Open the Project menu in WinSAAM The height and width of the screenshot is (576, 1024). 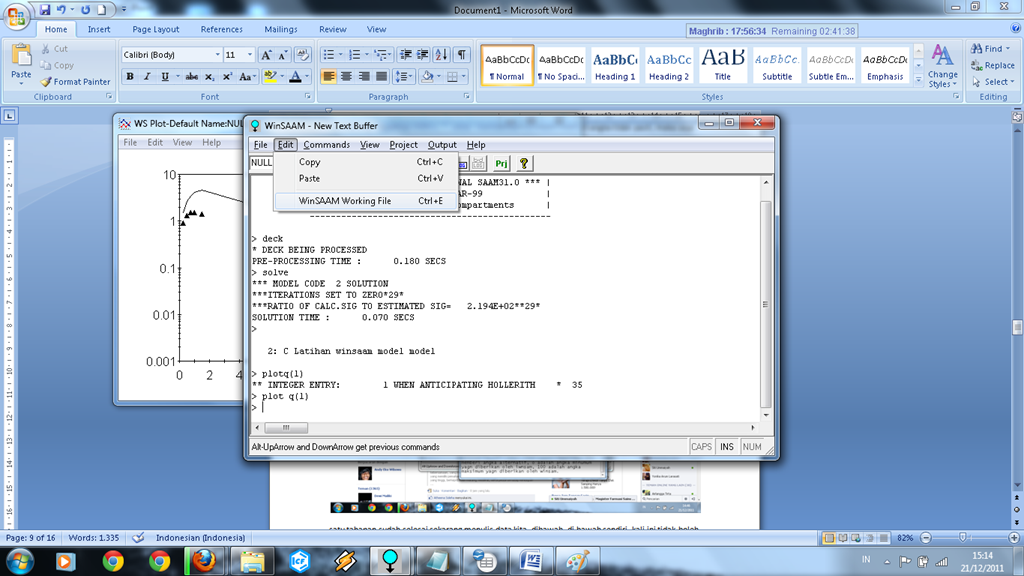pos(403,145)
